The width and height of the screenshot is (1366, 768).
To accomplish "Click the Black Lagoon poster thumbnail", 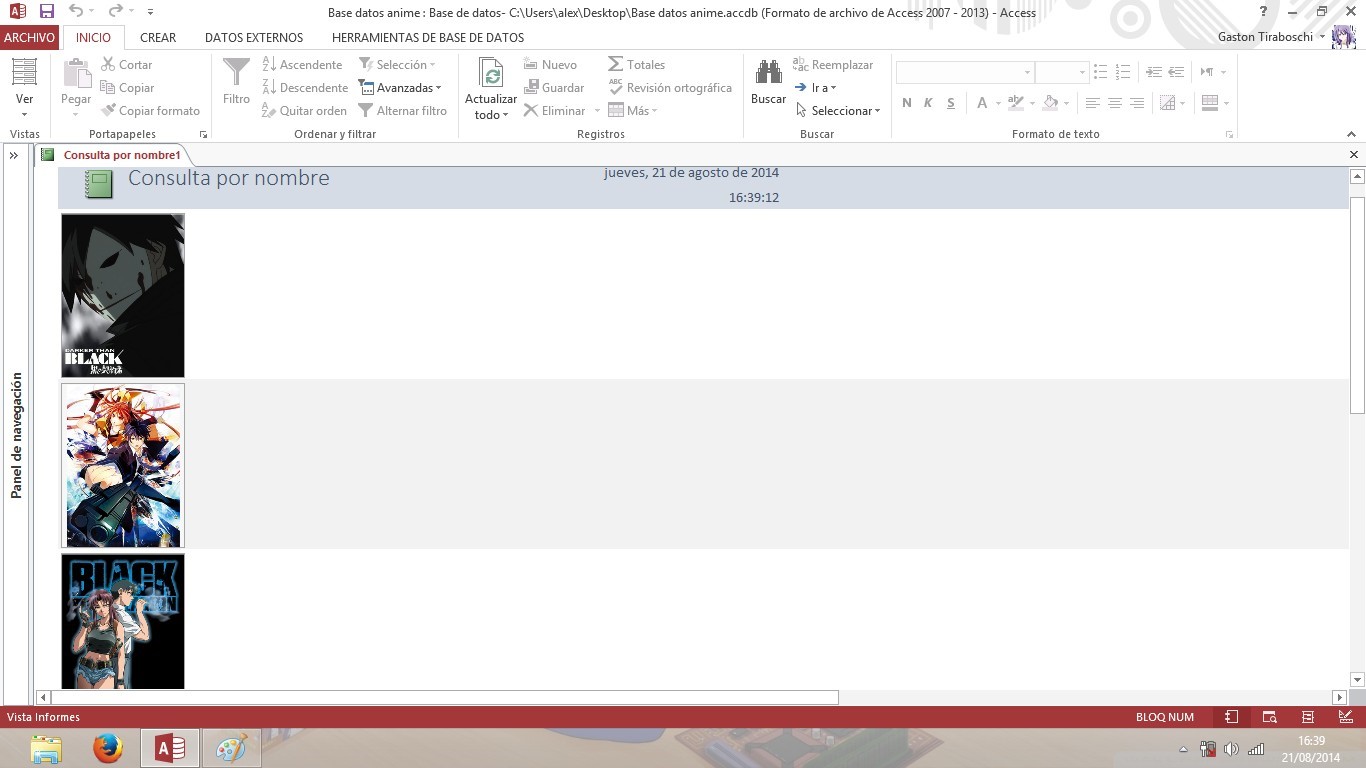I will pos(123,621).
